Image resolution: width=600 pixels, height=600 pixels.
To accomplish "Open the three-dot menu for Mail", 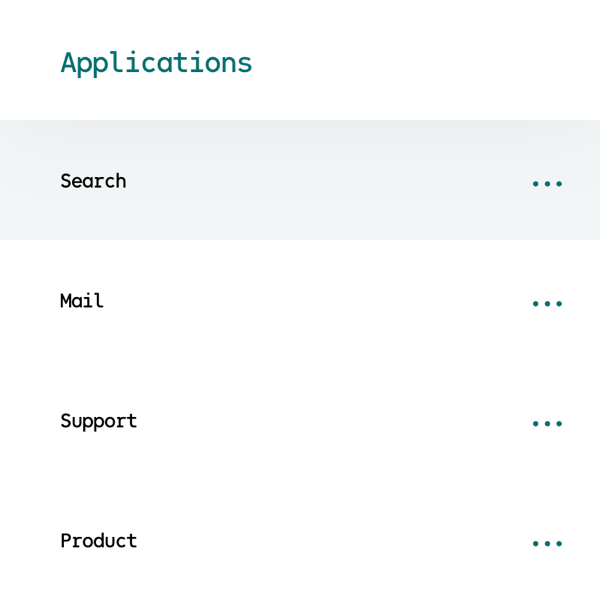I will click(x=547, y=304).
